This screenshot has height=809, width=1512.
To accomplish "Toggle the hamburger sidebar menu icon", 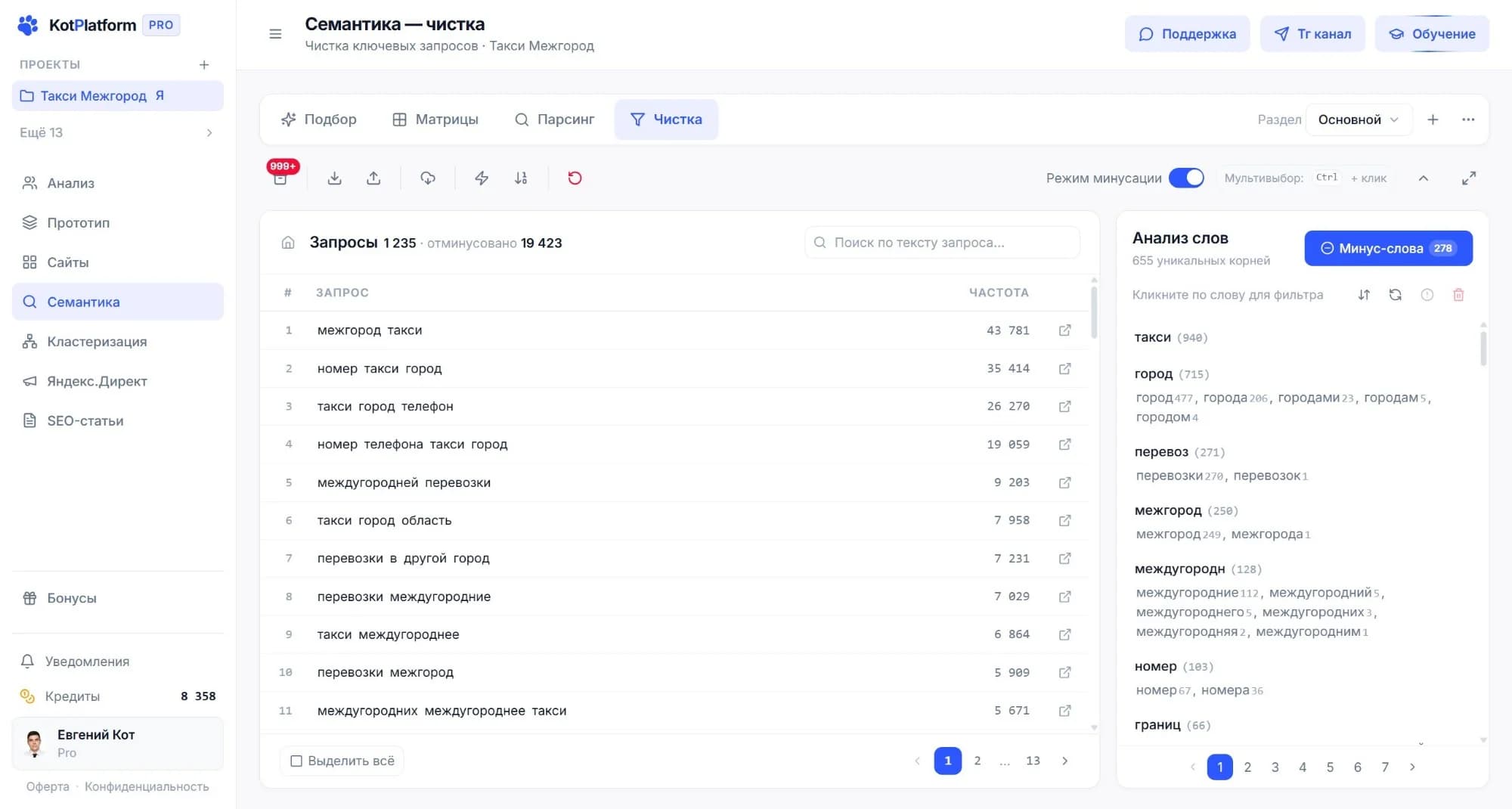I will point(276,34).
